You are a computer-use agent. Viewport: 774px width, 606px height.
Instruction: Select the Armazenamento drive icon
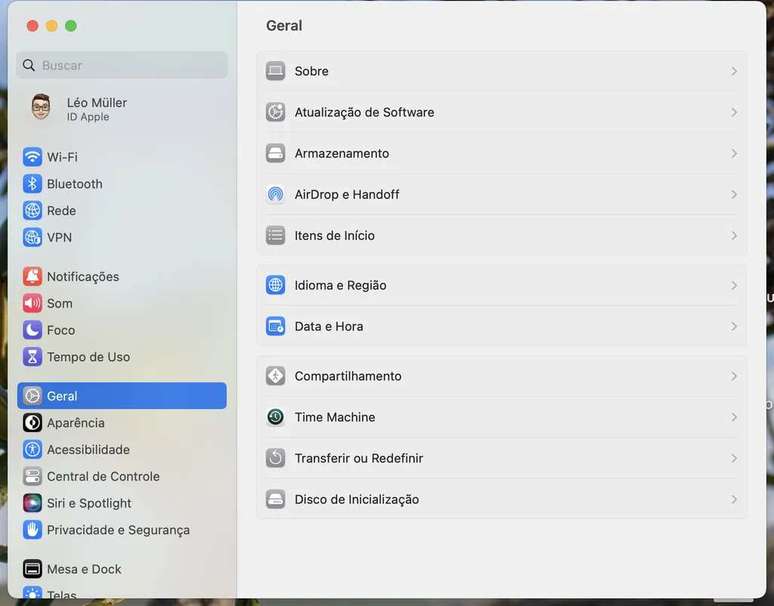[x=275, y=153]
